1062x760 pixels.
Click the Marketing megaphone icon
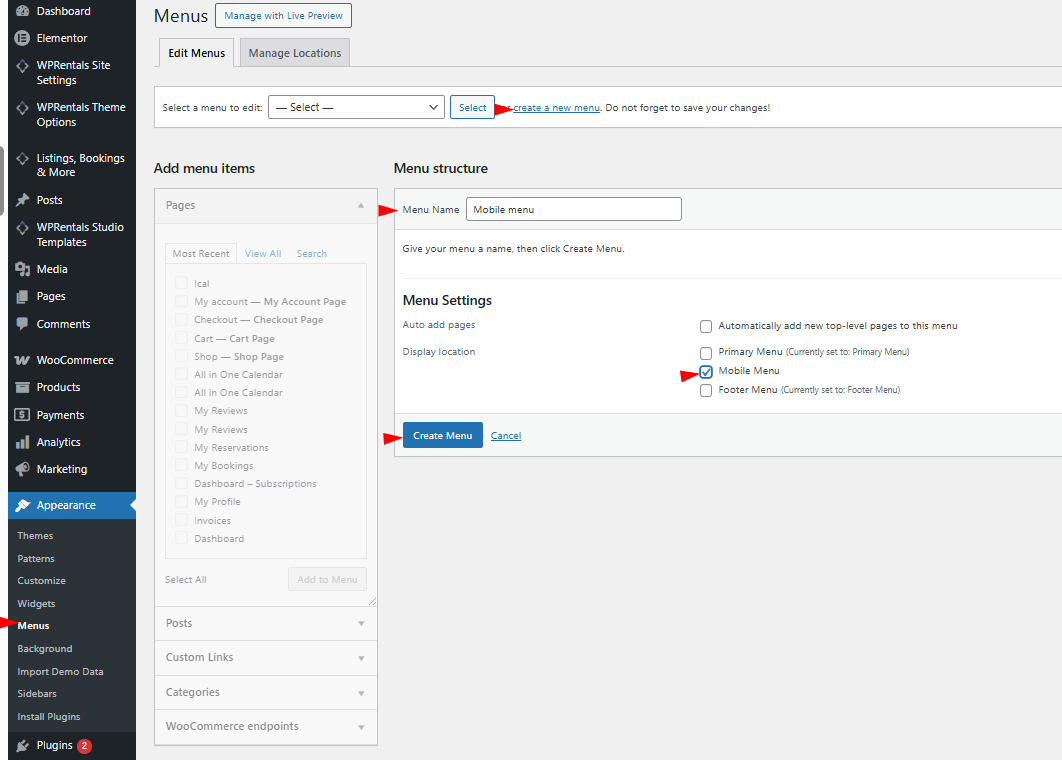(22, 469)
